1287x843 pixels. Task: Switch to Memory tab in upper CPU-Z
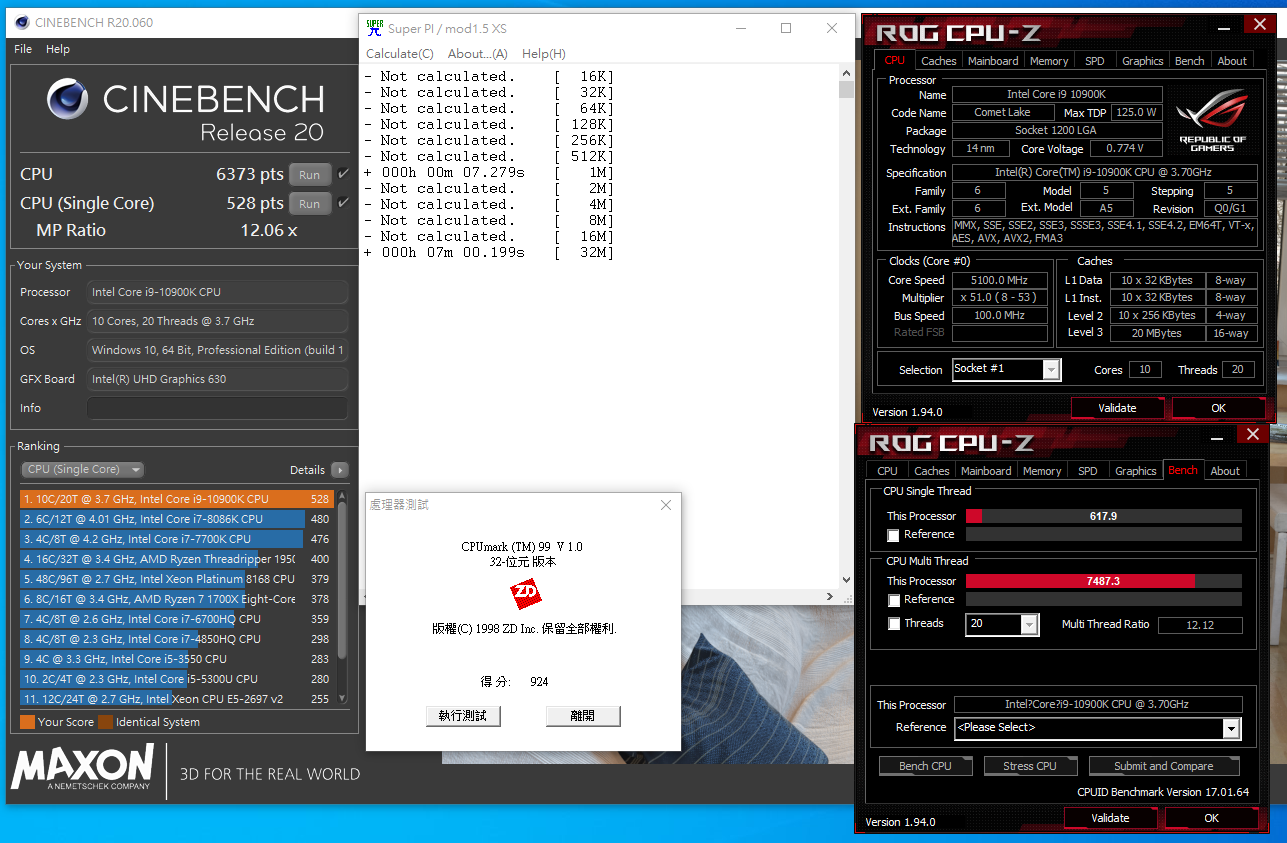1049,61
